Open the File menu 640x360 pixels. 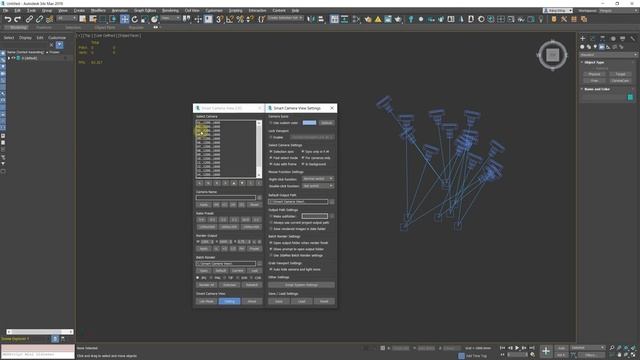click(5, 11)
